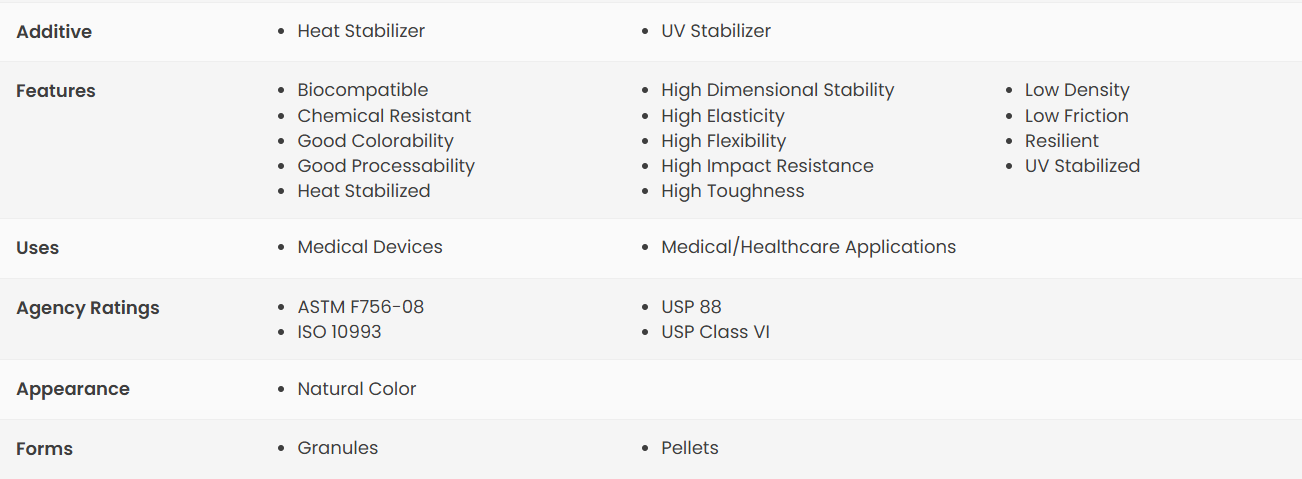The height and width of the screenshot is (479, 1302).
Task: Click the Agency Ratings row label
Action: [x=88, y=308]
